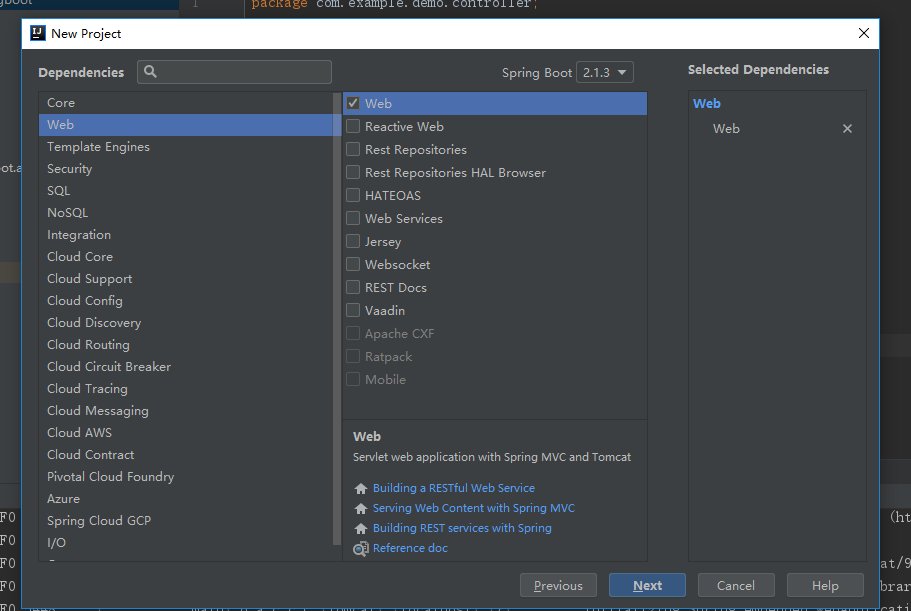Enable the Vaadin checkbox
Screen dimensions: 911x611
353,310
